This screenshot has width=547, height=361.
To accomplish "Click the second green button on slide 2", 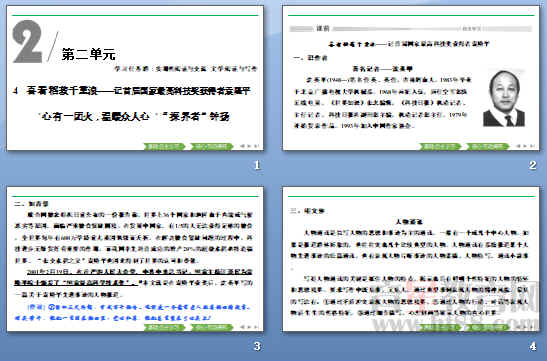I will click(x=488, y=146).
